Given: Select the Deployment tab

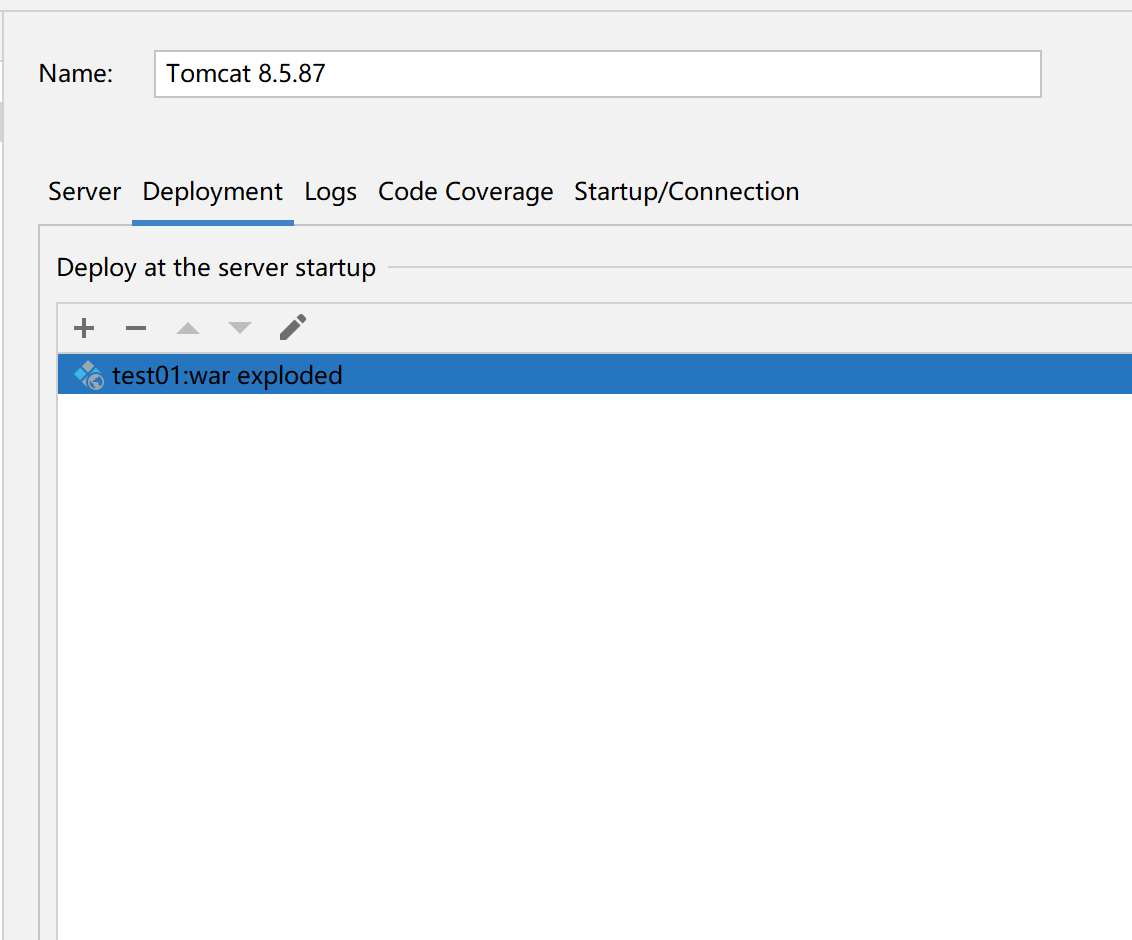Looking at the screenshot, I should click(x=213, y=192).
